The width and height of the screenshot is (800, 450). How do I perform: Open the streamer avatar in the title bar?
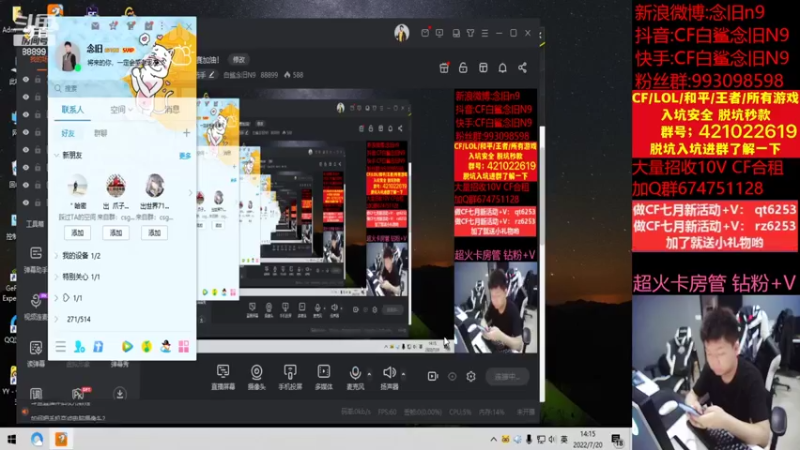402,33
